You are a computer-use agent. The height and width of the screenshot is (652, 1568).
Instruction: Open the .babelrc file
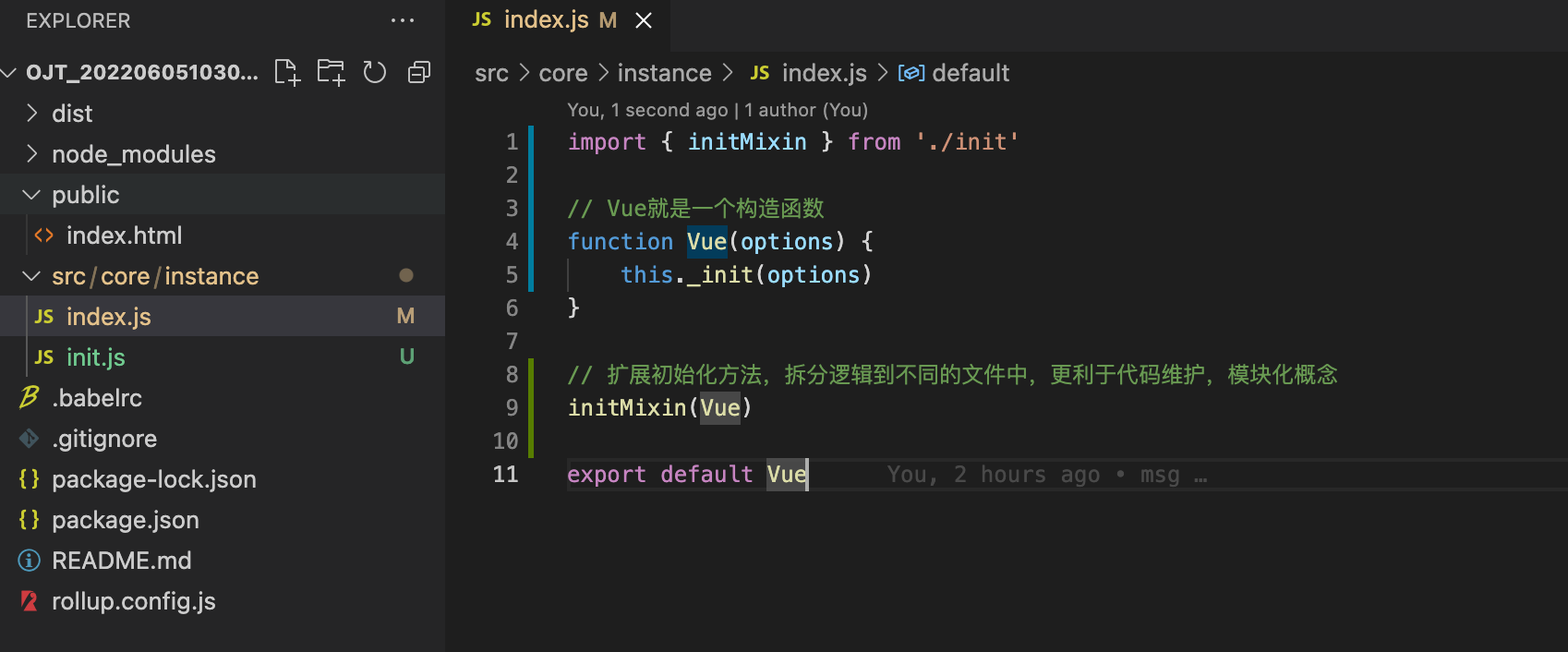[97, 398]
